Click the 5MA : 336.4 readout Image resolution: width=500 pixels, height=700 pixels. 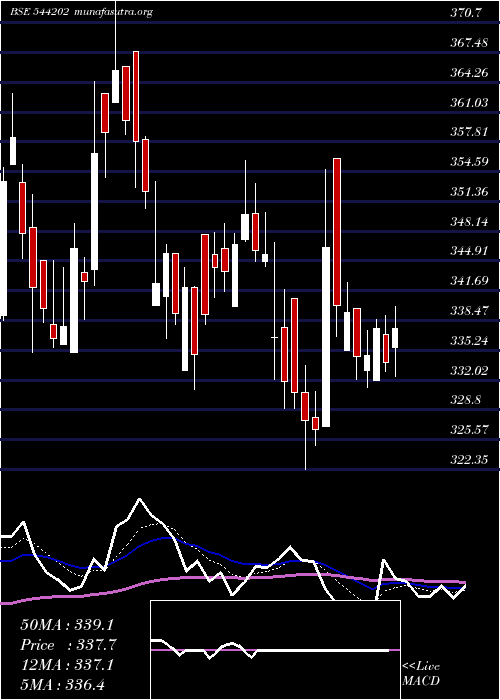(62, 684)
